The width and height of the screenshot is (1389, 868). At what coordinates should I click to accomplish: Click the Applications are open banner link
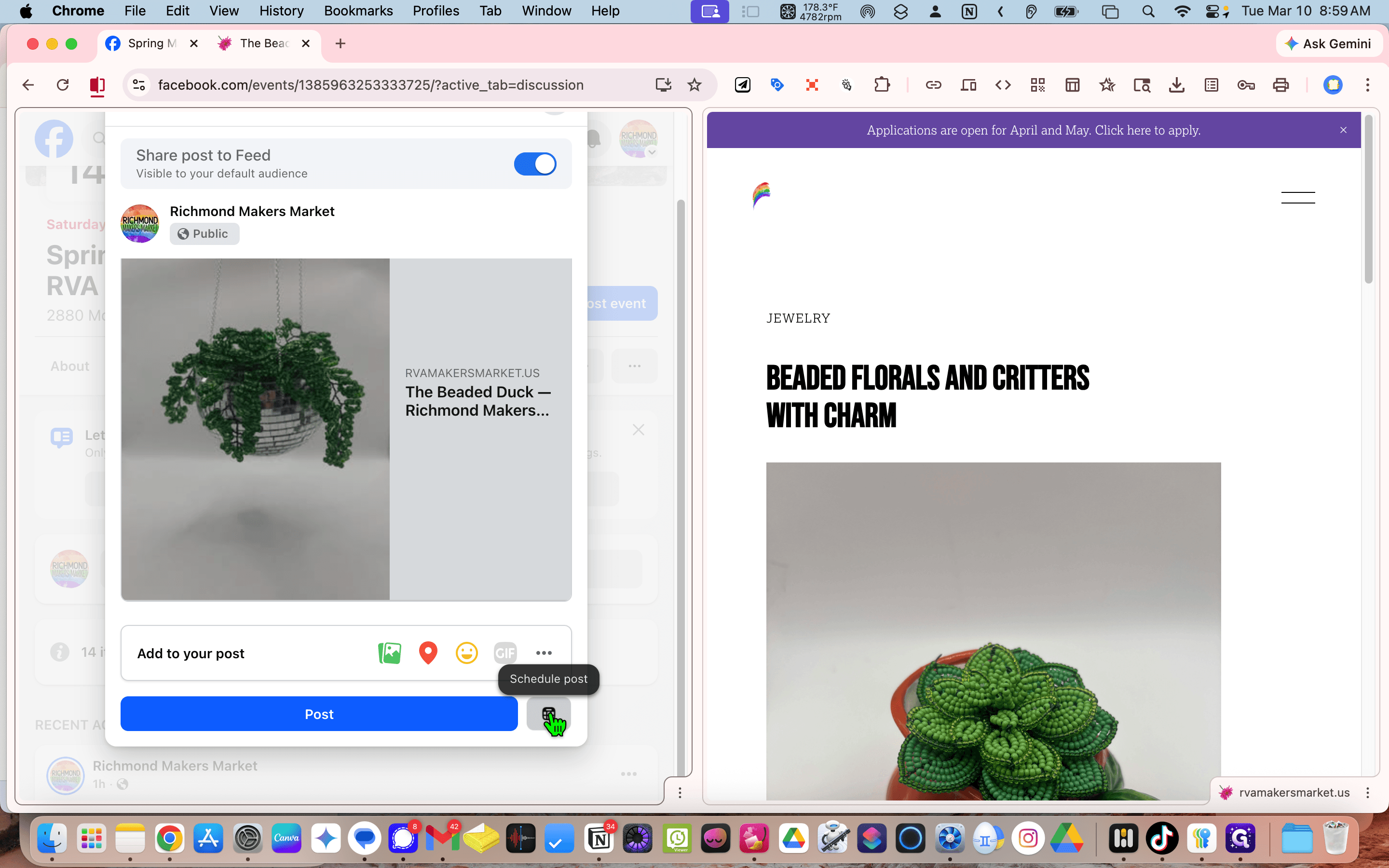[1033, 130]
